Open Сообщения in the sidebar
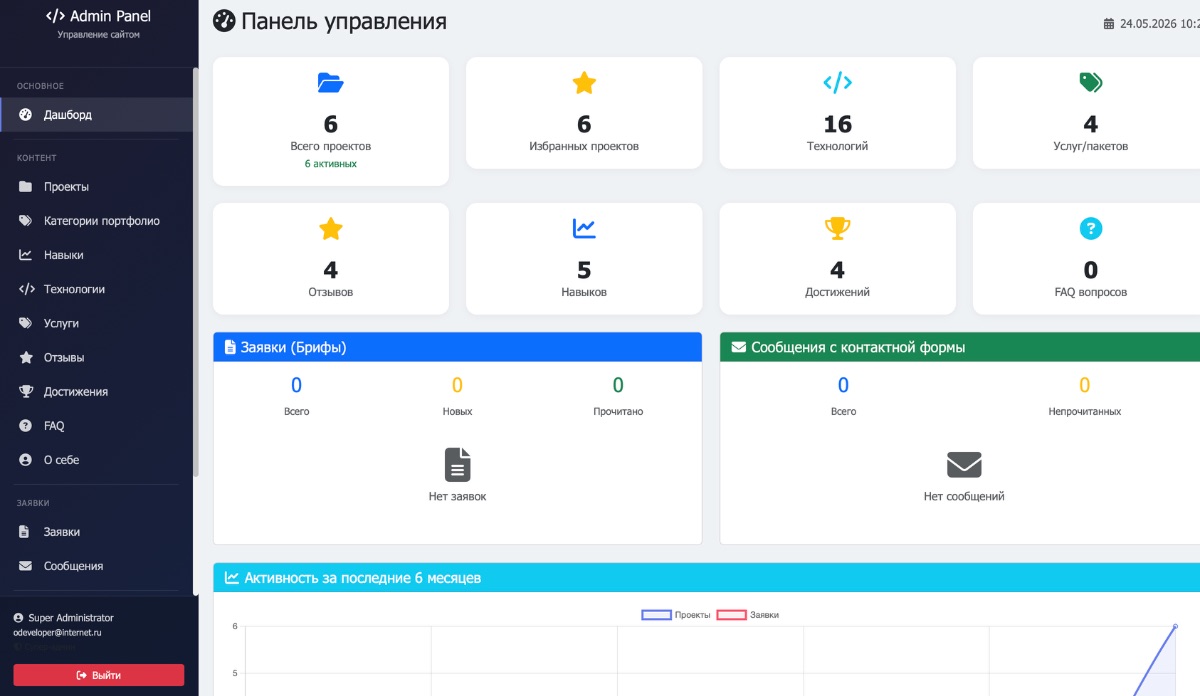This screenshot has width=1200, height=696. point(96,566)
